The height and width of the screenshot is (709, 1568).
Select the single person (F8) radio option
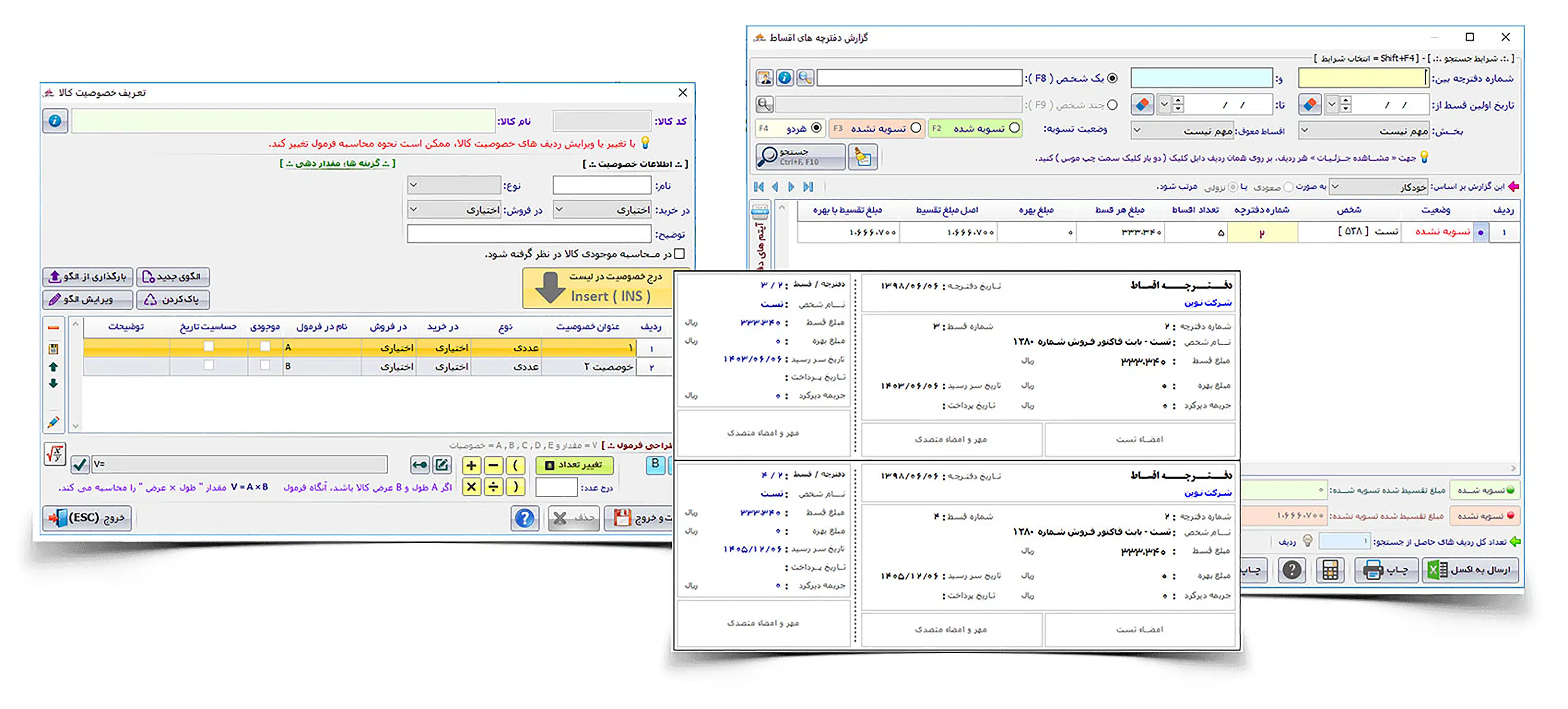pos(1112,78)
